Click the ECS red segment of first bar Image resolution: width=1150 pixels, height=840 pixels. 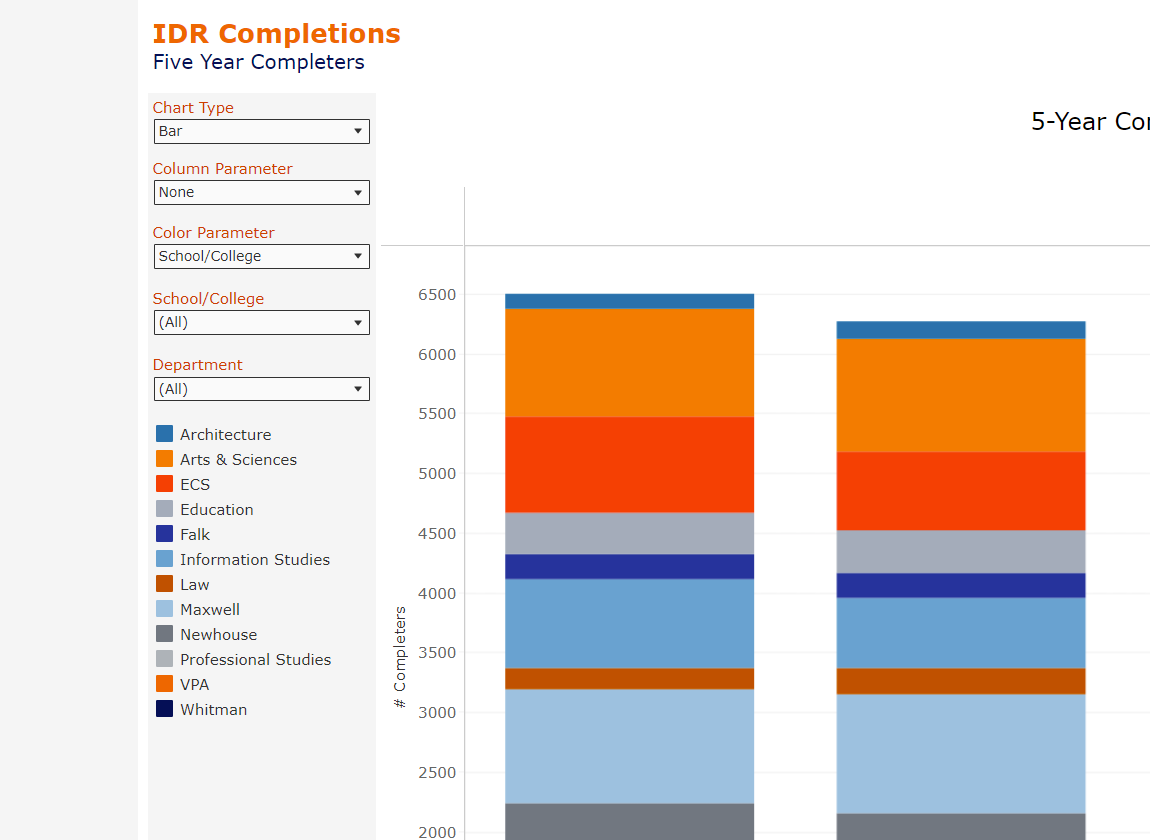629,465
